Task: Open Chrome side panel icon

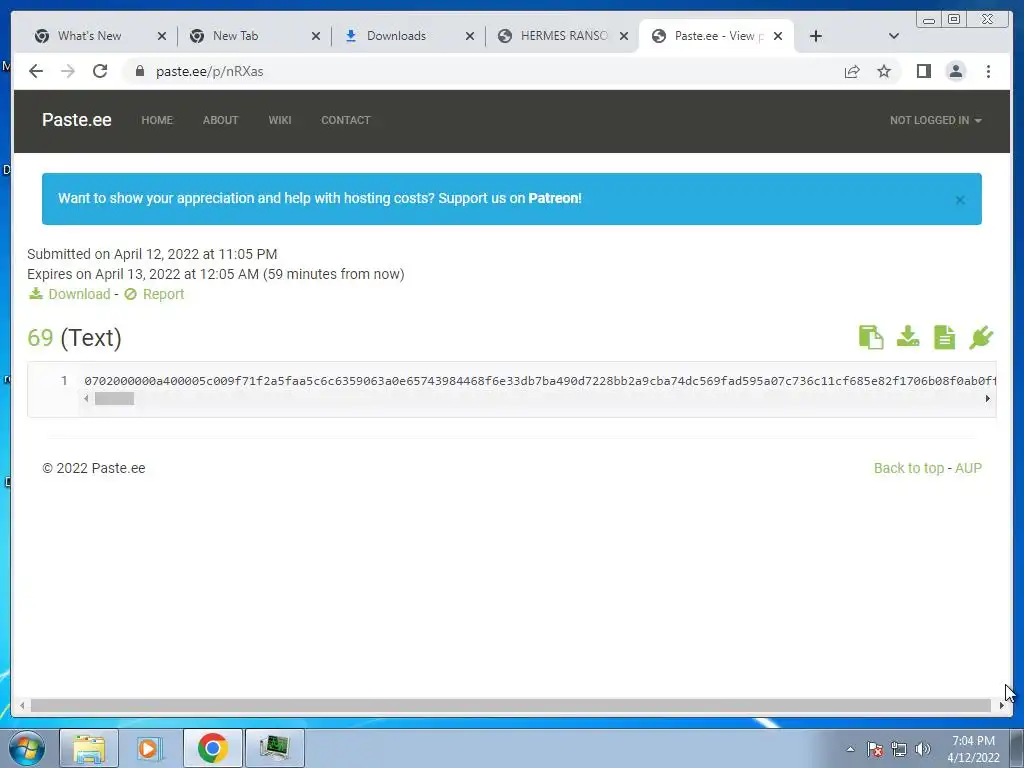Action: (923, 71)
